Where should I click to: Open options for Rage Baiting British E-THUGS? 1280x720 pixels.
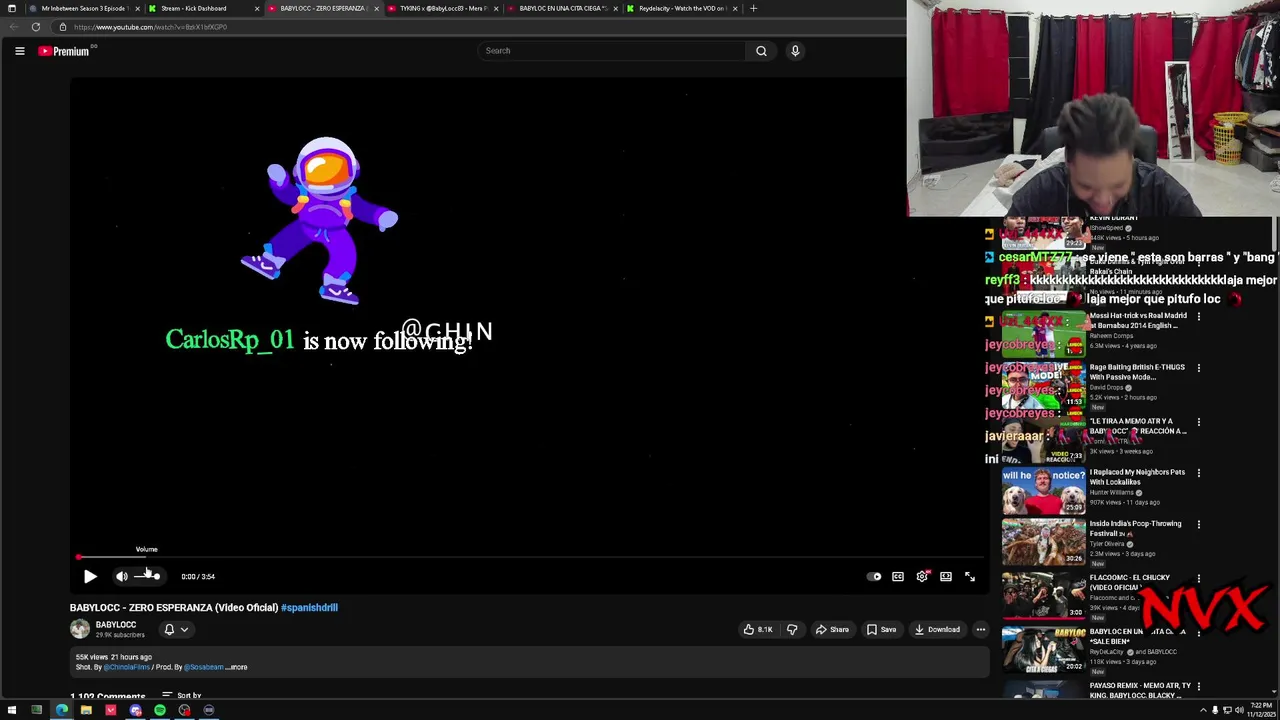click(1199, 368)
